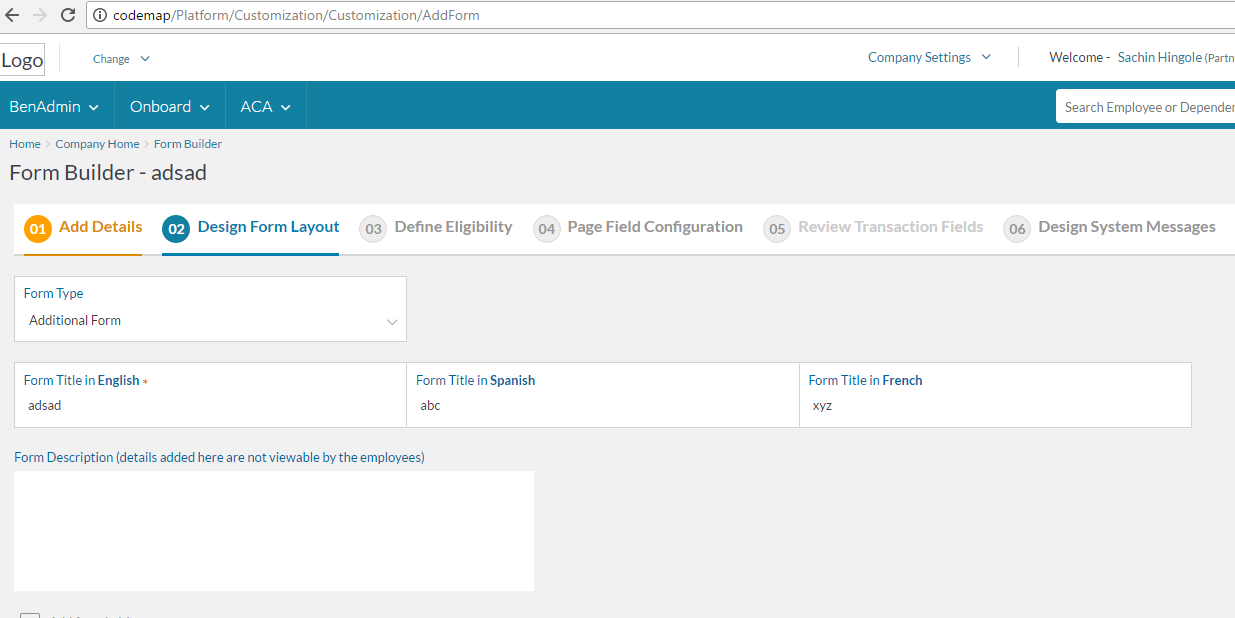Click the site info icon in address bar

click(100, 16)
